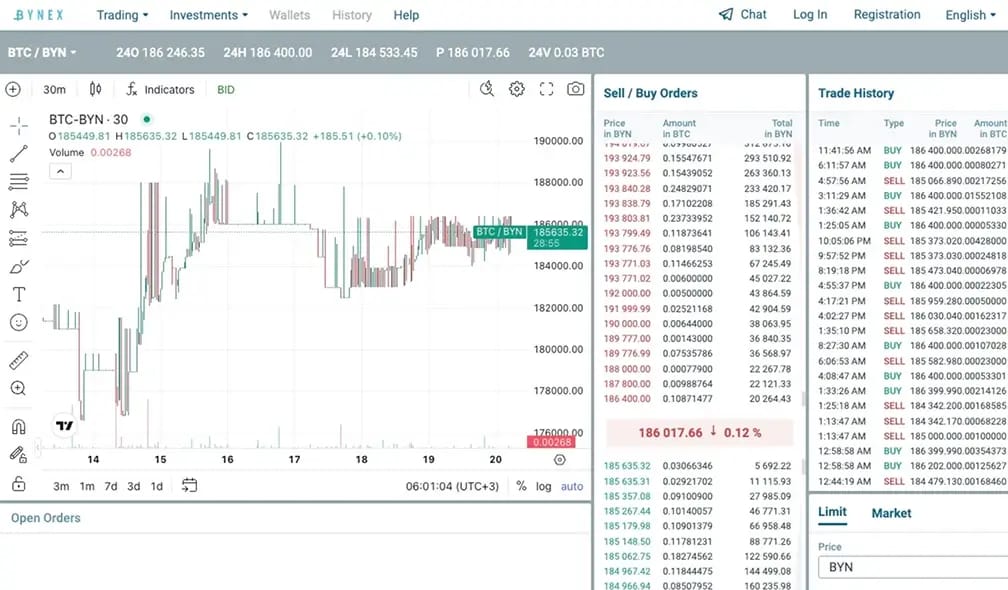This screenshot has width=1008, height=590.
Task: Open the Indicators menu
Action: pyautogui.click(x=160, y=89)
